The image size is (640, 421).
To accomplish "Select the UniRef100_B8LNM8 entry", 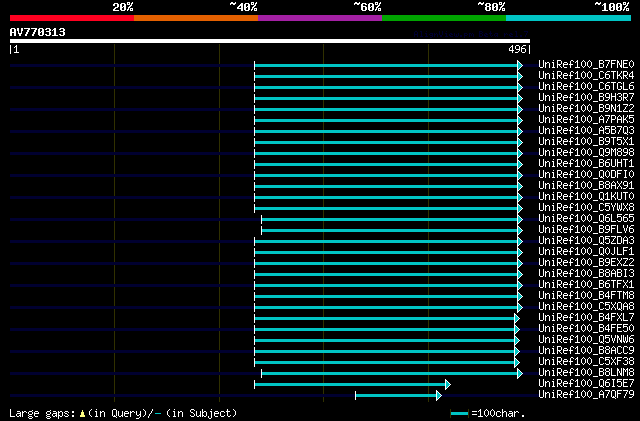I will coord(586,373).
